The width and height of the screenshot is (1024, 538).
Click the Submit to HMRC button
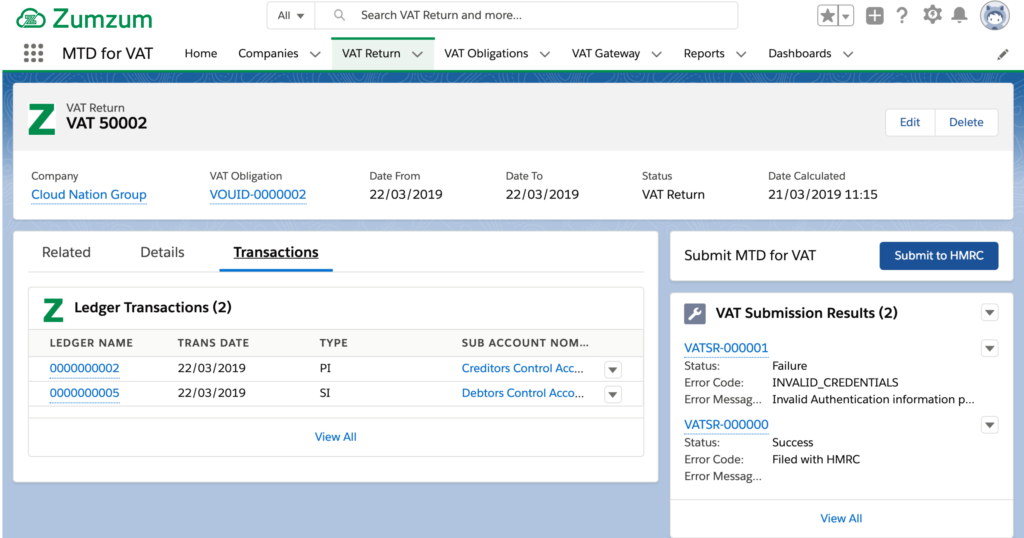[938, 255]
